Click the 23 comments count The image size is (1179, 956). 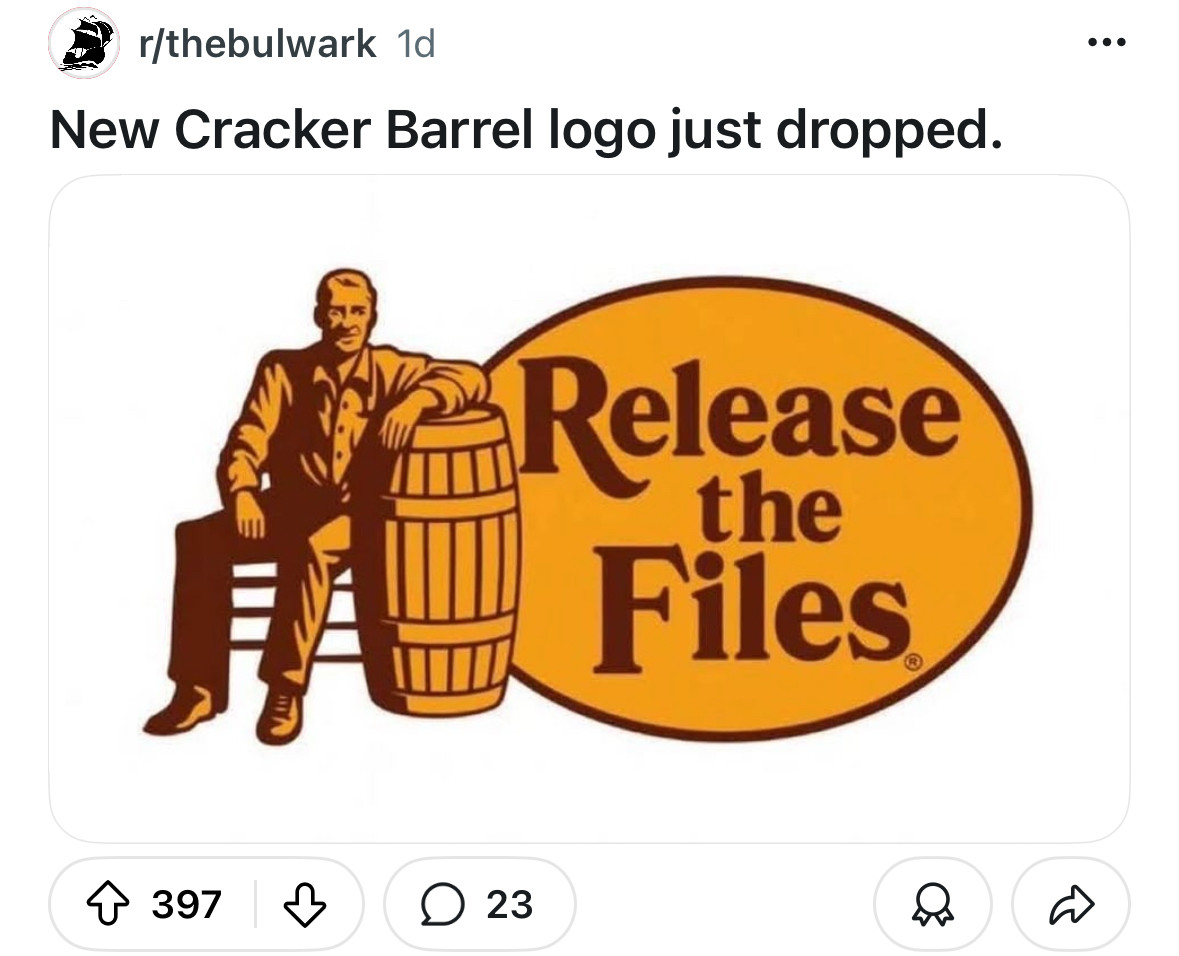point(509,903)
